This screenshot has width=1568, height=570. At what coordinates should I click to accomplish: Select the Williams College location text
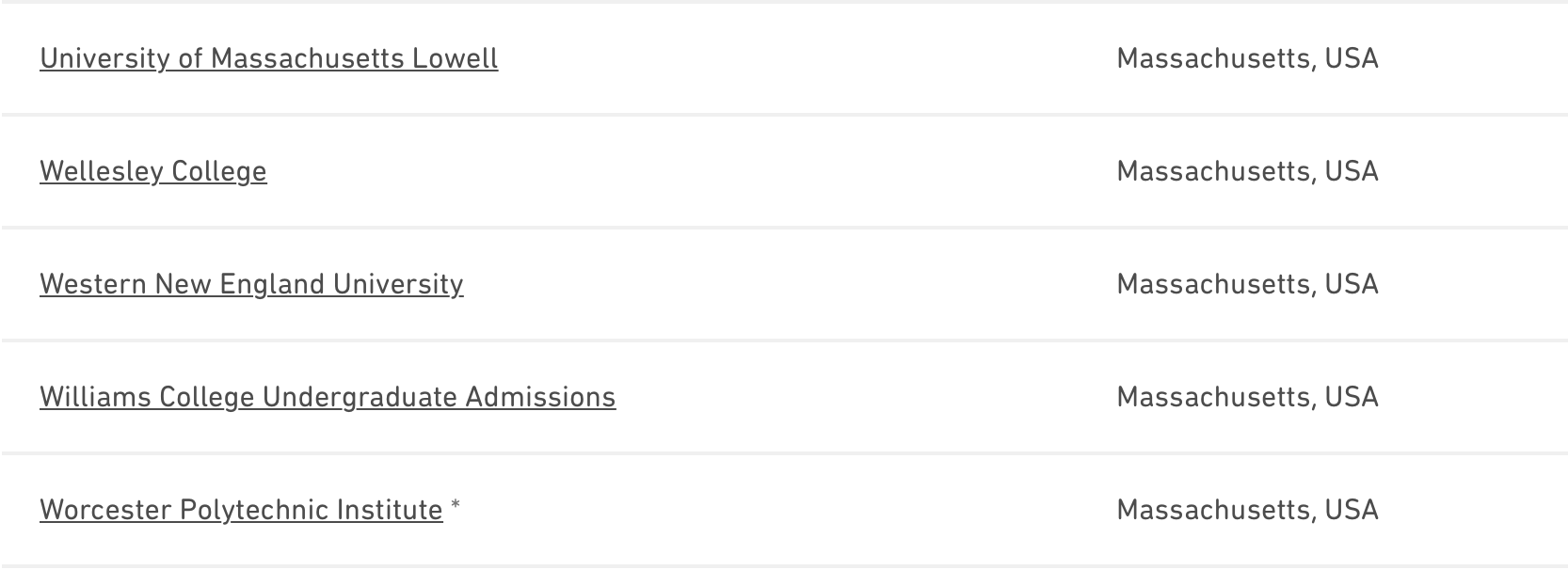[1247, 397]
